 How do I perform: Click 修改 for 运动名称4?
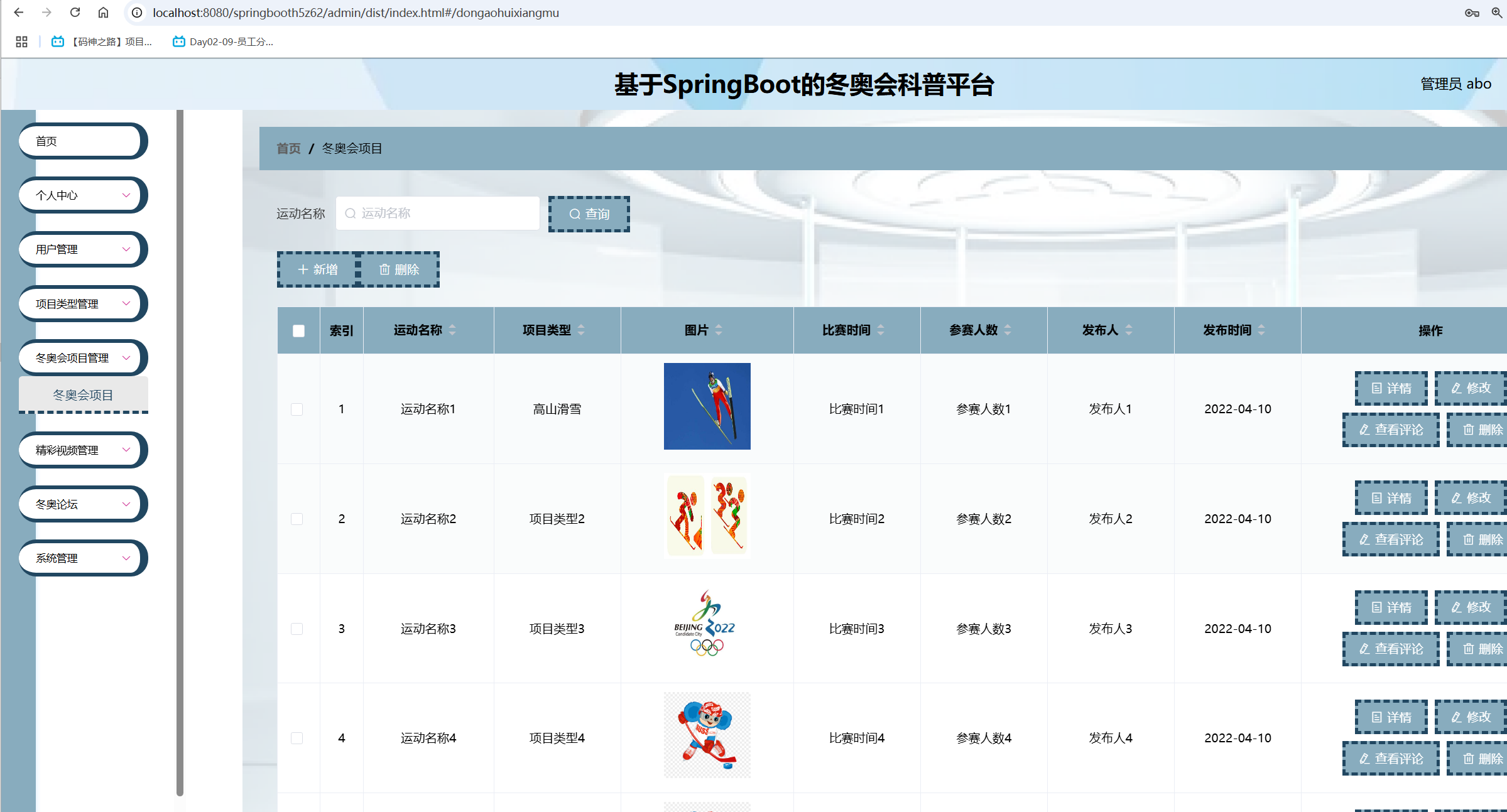(1471, 717)
